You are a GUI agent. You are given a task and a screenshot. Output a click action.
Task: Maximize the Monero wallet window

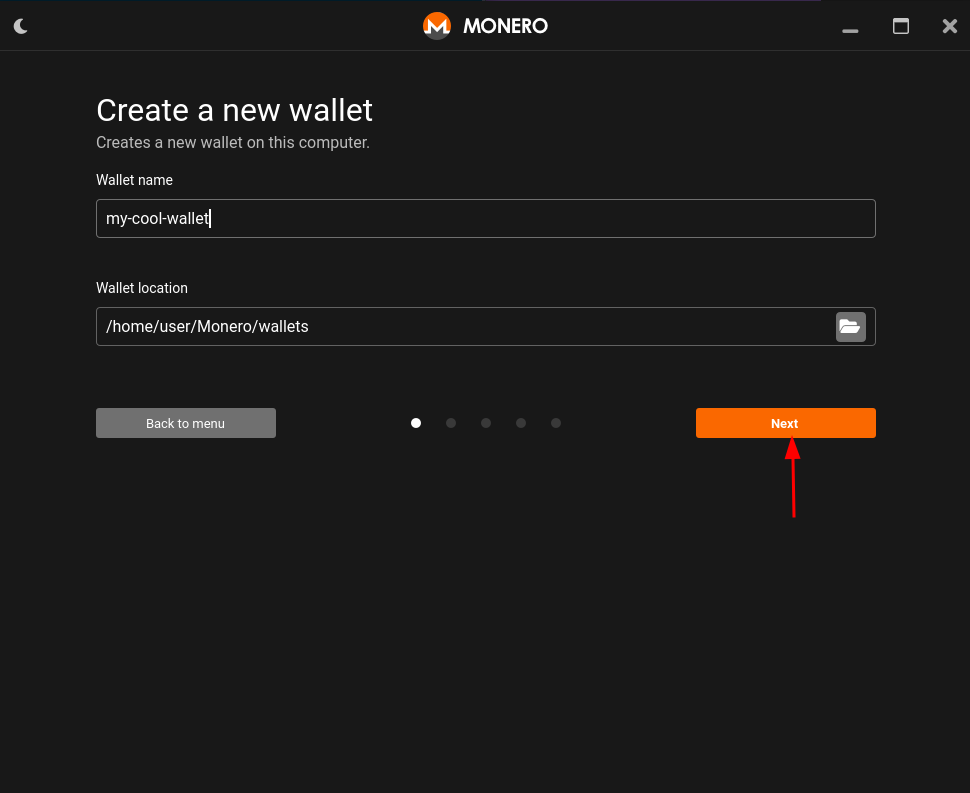point(901,26)
